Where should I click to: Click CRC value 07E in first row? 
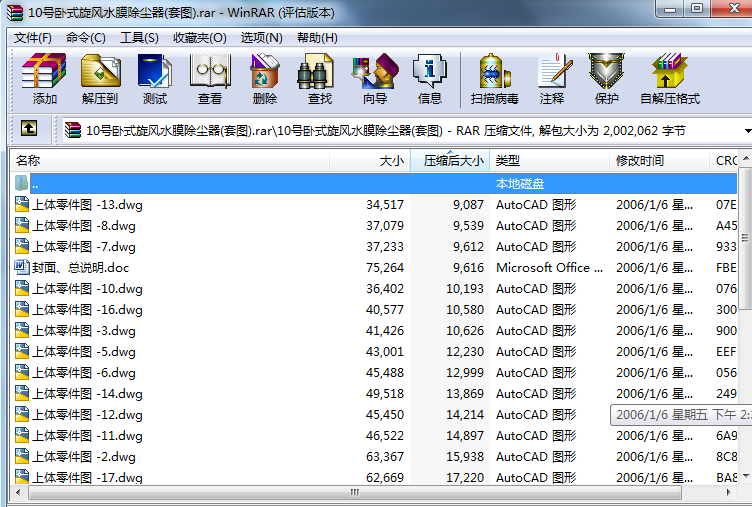(726, 205)
